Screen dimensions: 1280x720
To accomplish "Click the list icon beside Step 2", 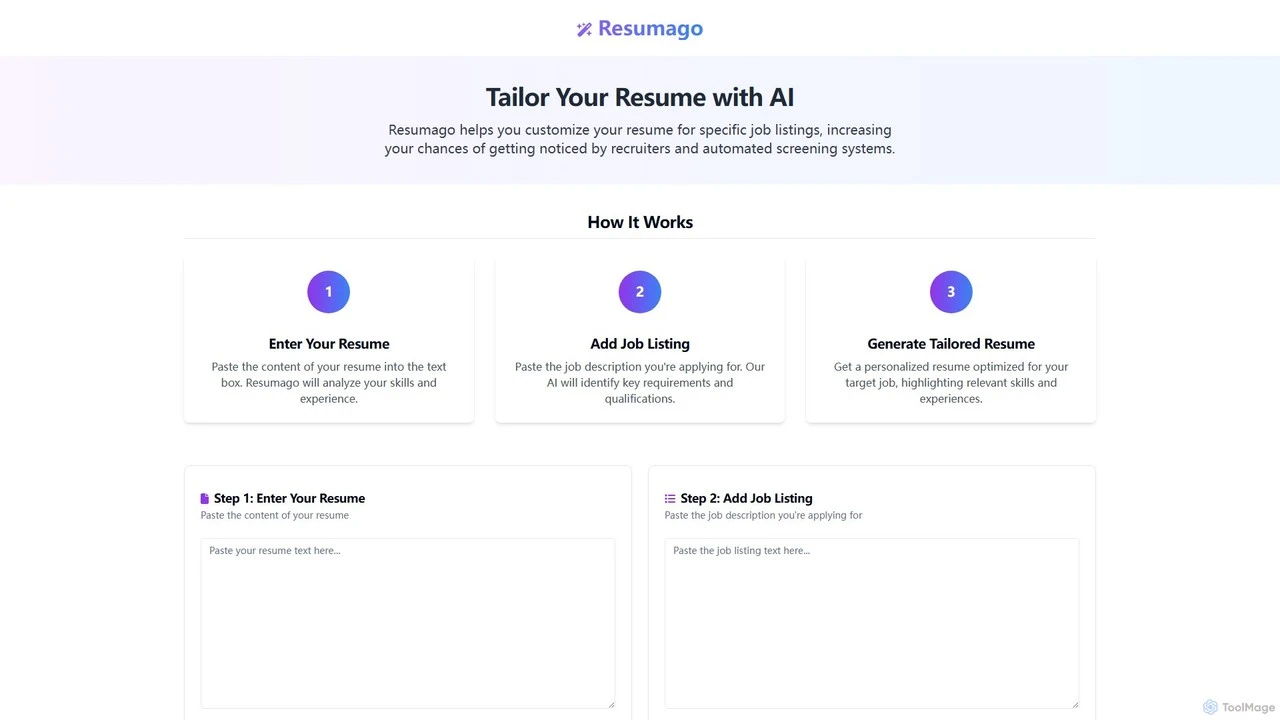I will 670,498.
